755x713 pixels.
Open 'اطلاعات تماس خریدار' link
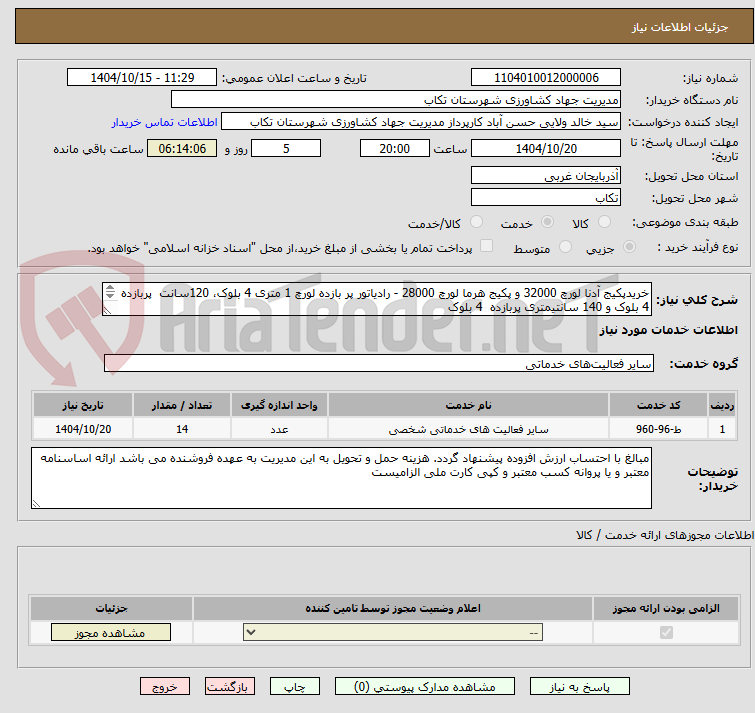click(165, 122)
